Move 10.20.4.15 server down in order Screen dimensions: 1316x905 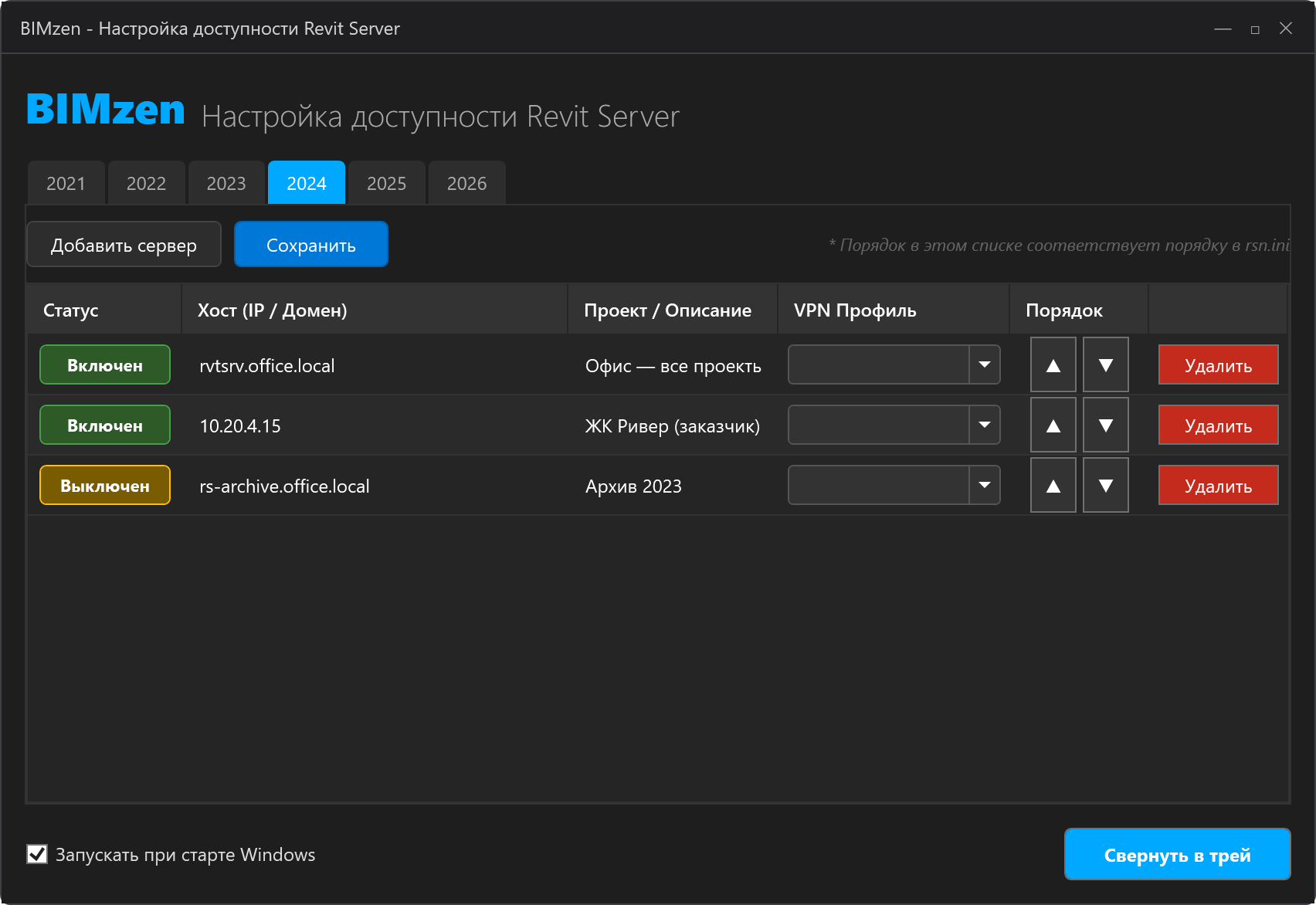1105,425
